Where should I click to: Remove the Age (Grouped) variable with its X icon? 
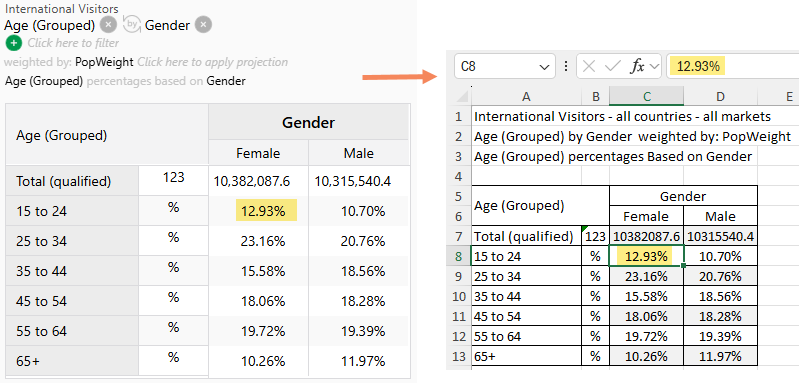pos(109,25)
